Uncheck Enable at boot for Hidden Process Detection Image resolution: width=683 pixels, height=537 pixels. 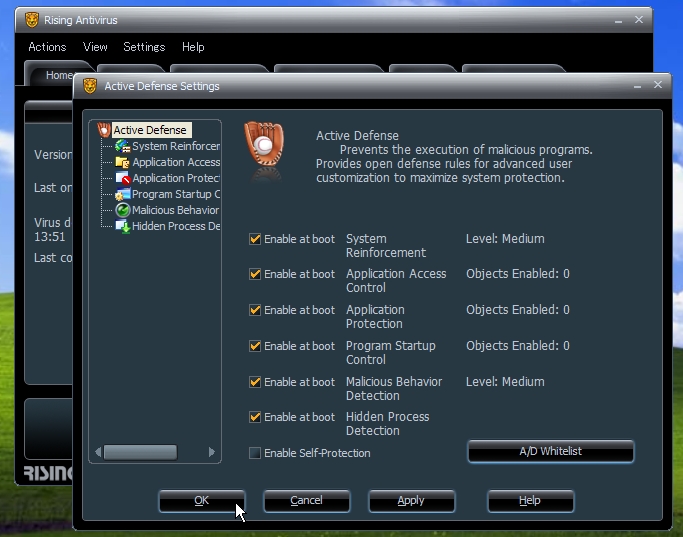pyautogui.click(x=255, y=417)
